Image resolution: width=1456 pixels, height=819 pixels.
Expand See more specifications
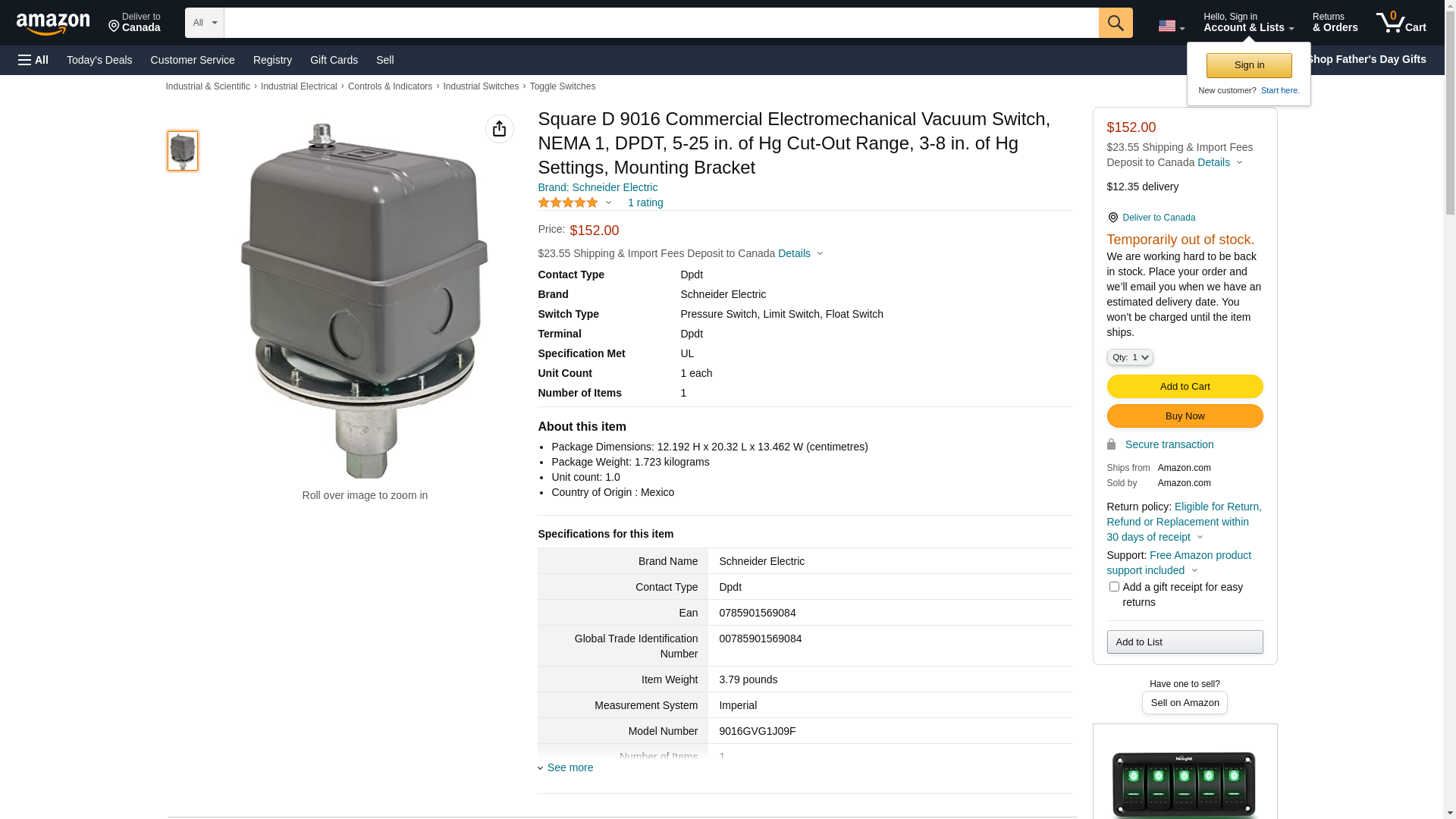[x=570, y=767]
